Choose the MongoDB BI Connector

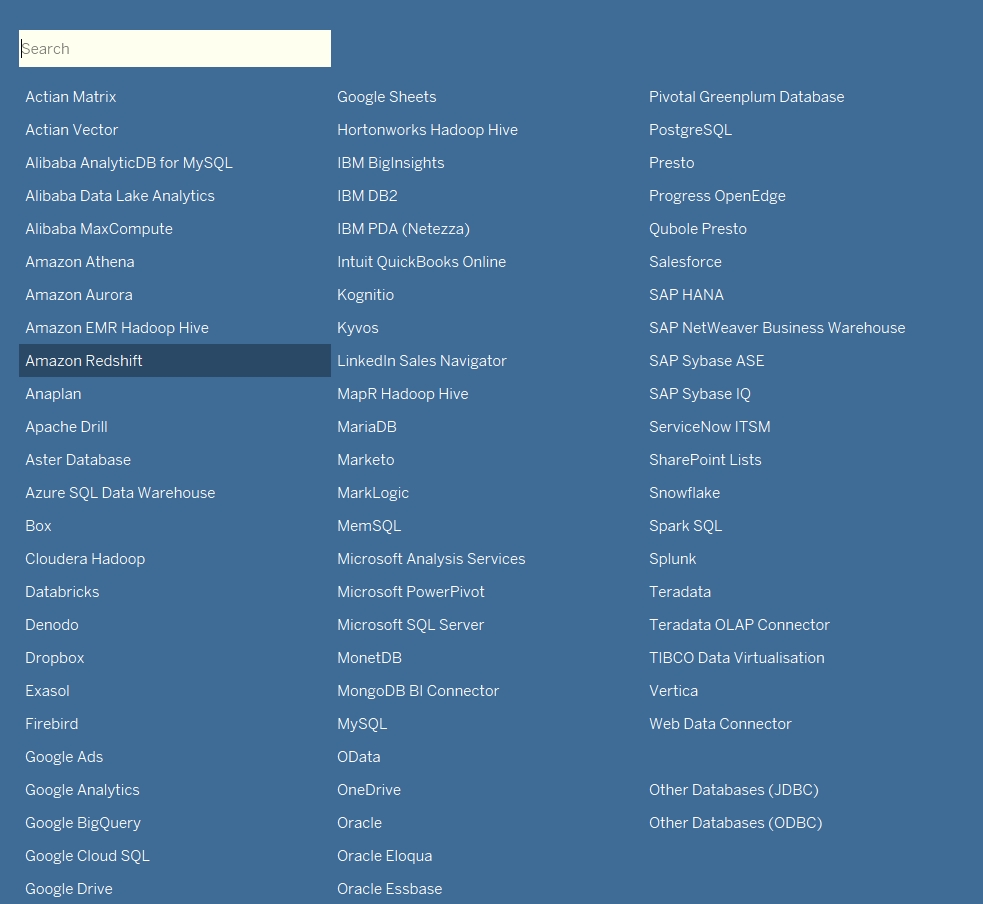[x=418, y=690]
